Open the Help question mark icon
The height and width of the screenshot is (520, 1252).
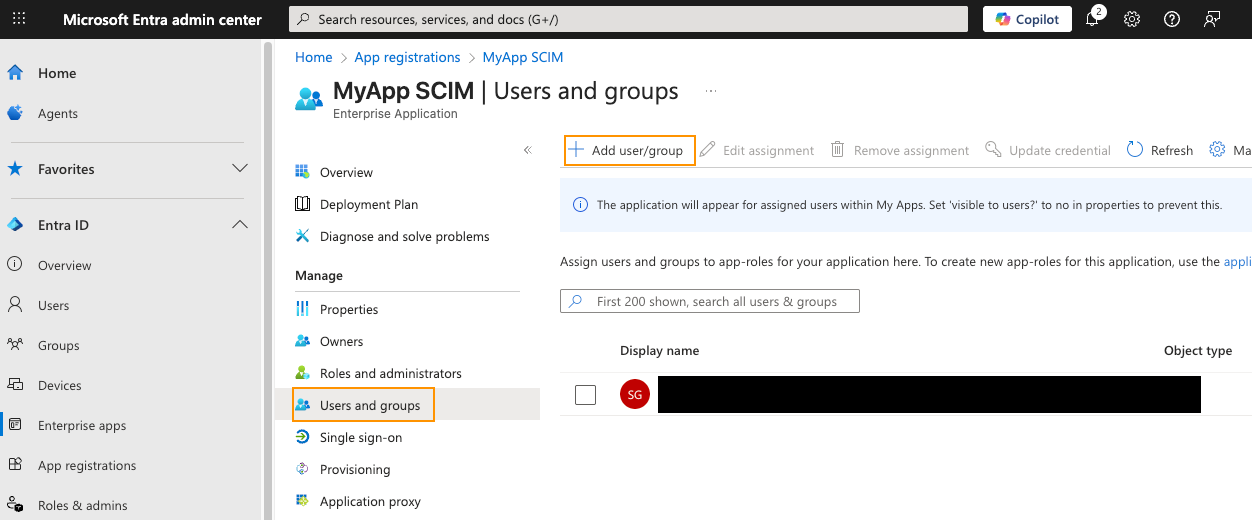(1172, 19)
